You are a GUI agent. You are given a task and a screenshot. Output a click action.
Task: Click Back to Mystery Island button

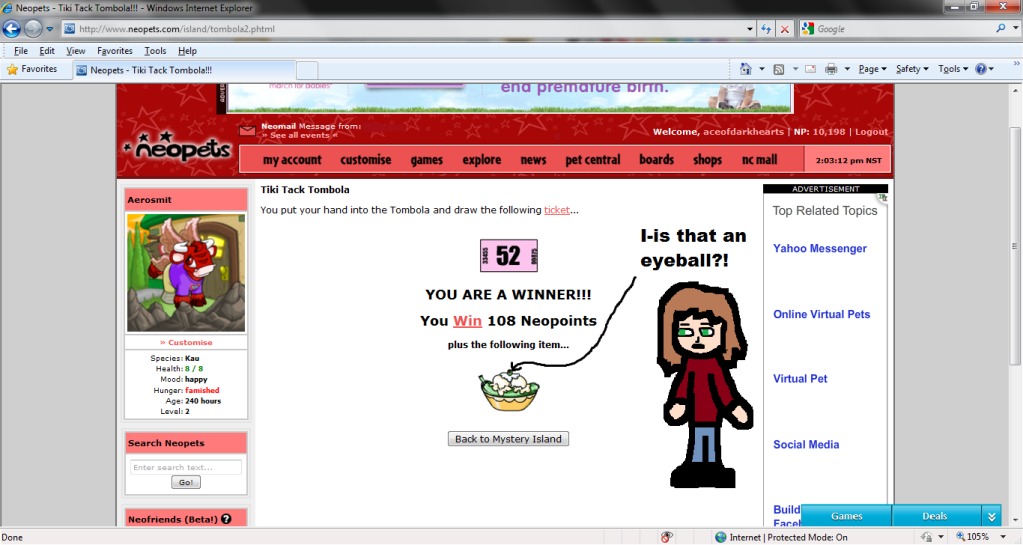click(508, 439)
